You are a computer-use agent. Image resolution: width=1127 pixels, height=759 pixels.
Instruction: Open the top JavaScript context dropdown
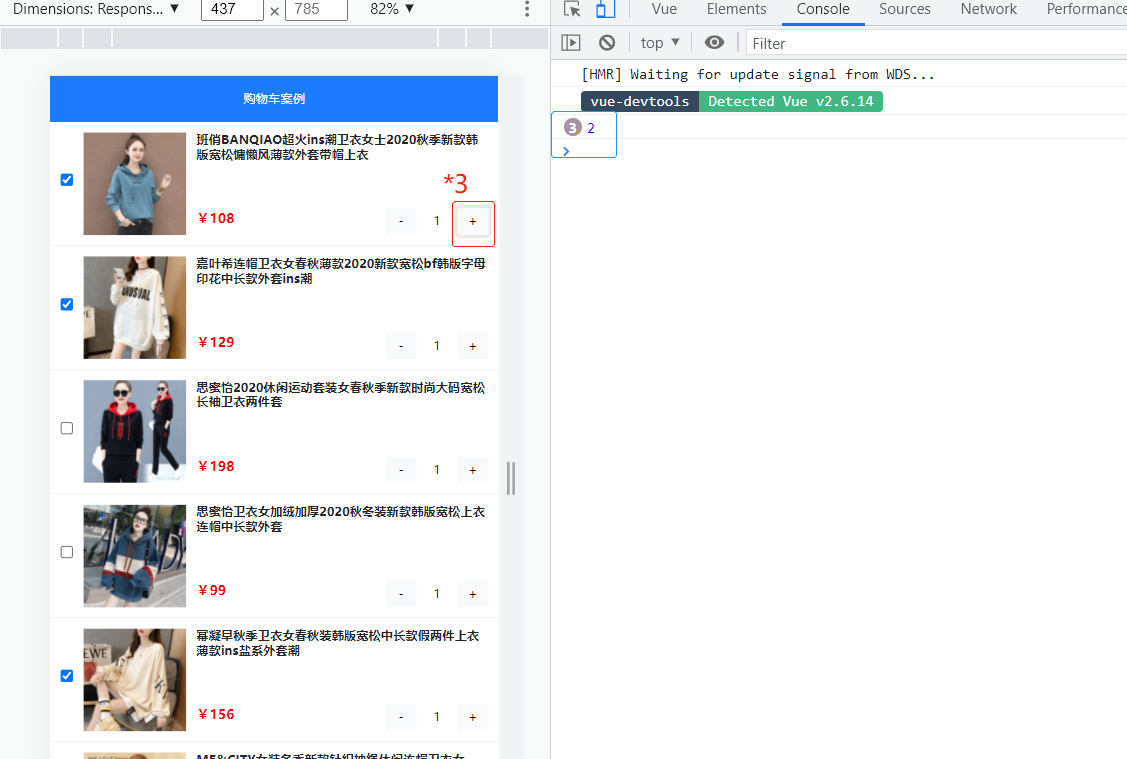pos(660,43)
